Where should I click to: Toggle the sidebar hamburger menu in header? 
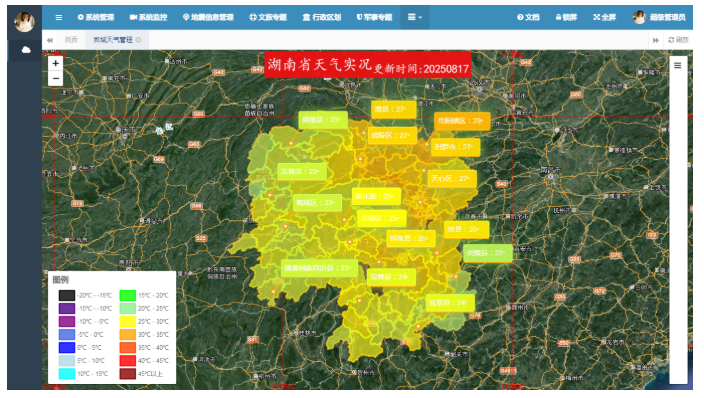click(x=58, y=18)
